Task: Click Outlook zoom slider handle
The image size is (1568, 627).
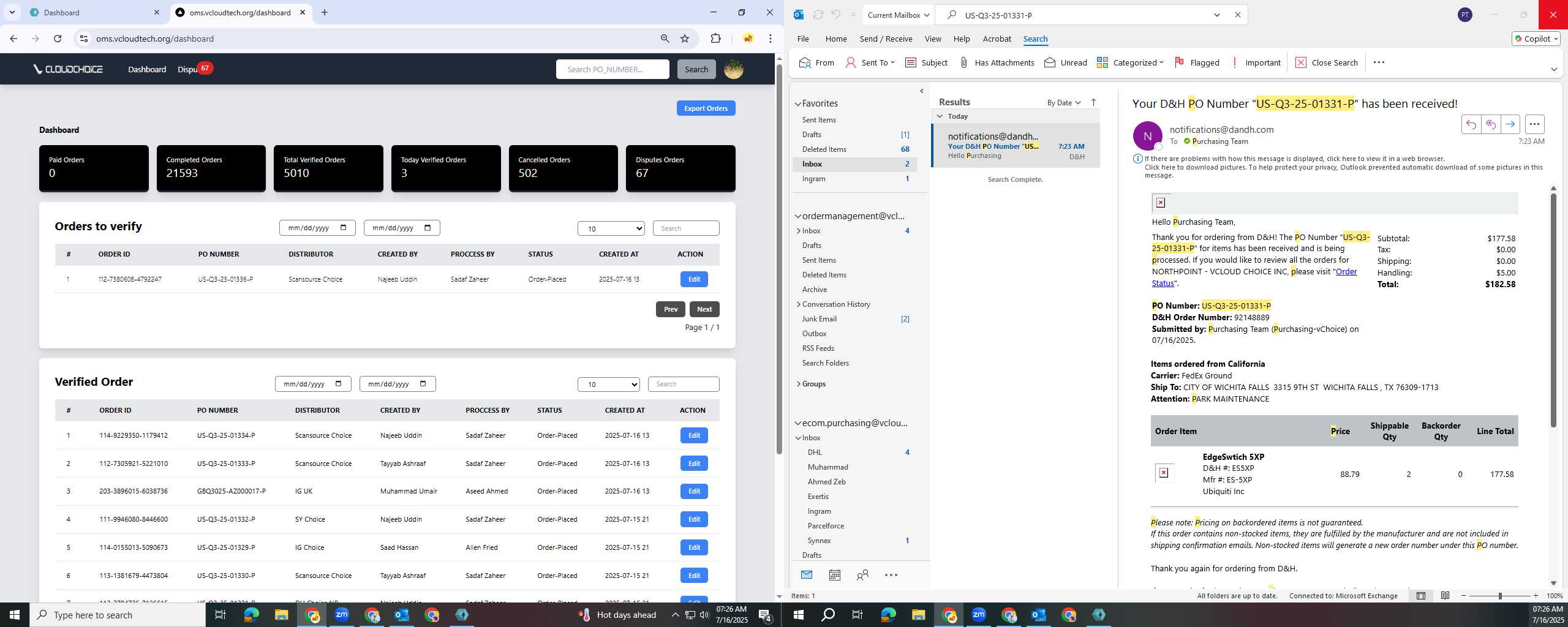Action: click(x=1499, y=596)
